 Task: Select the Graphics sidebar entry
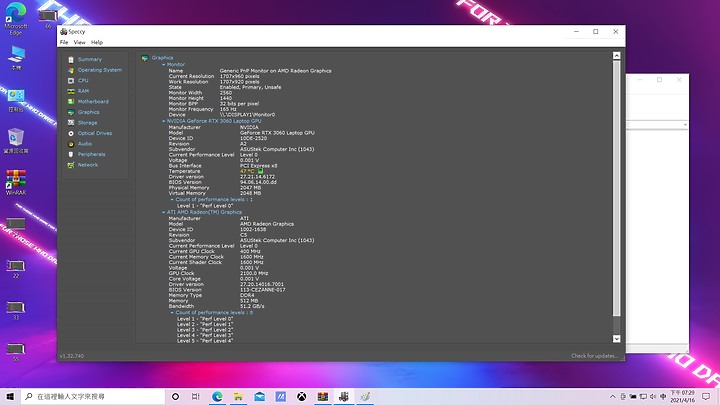coord(88,112)
